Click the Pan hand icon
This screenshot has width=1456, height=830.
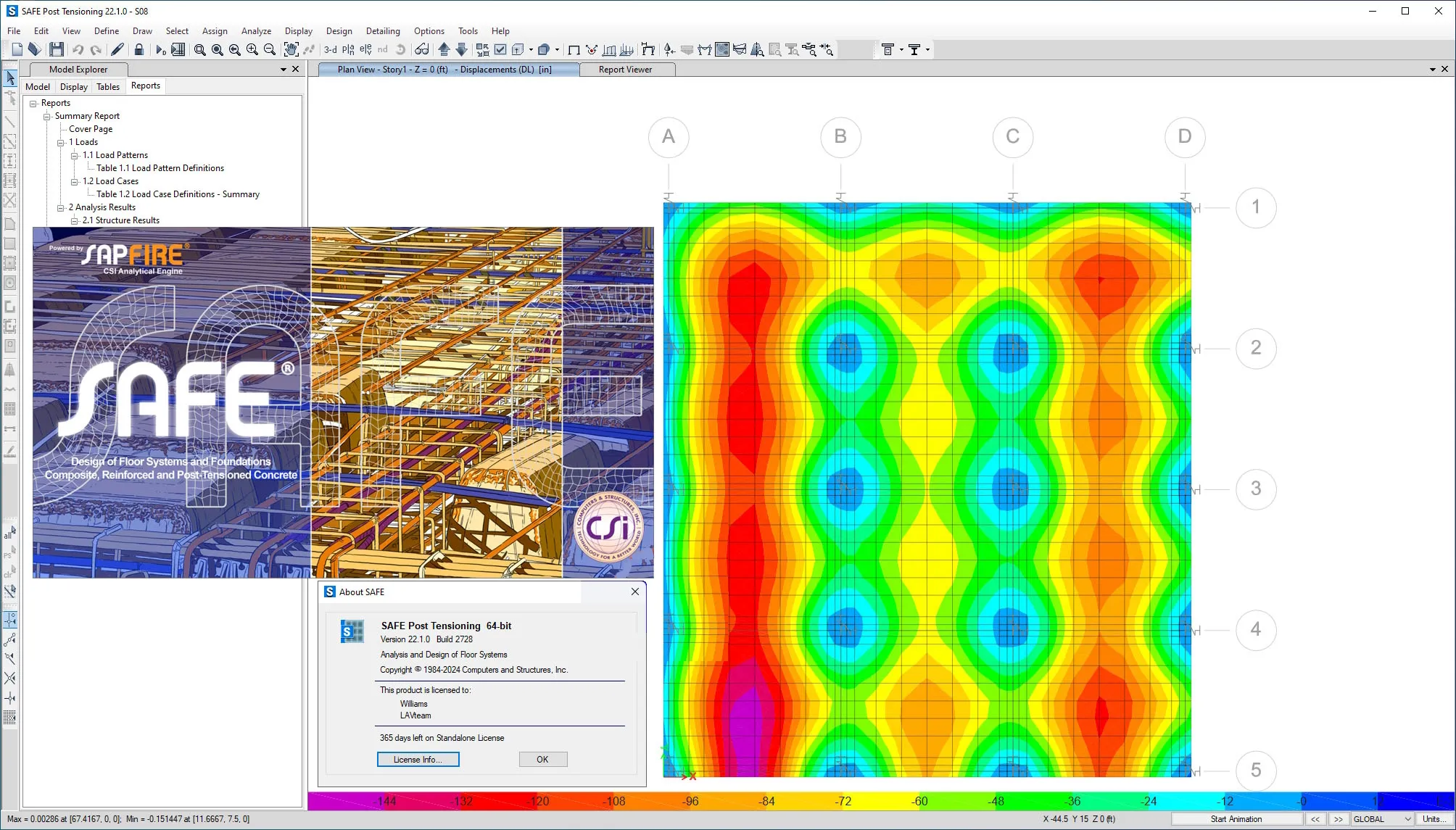pos(291,49)
